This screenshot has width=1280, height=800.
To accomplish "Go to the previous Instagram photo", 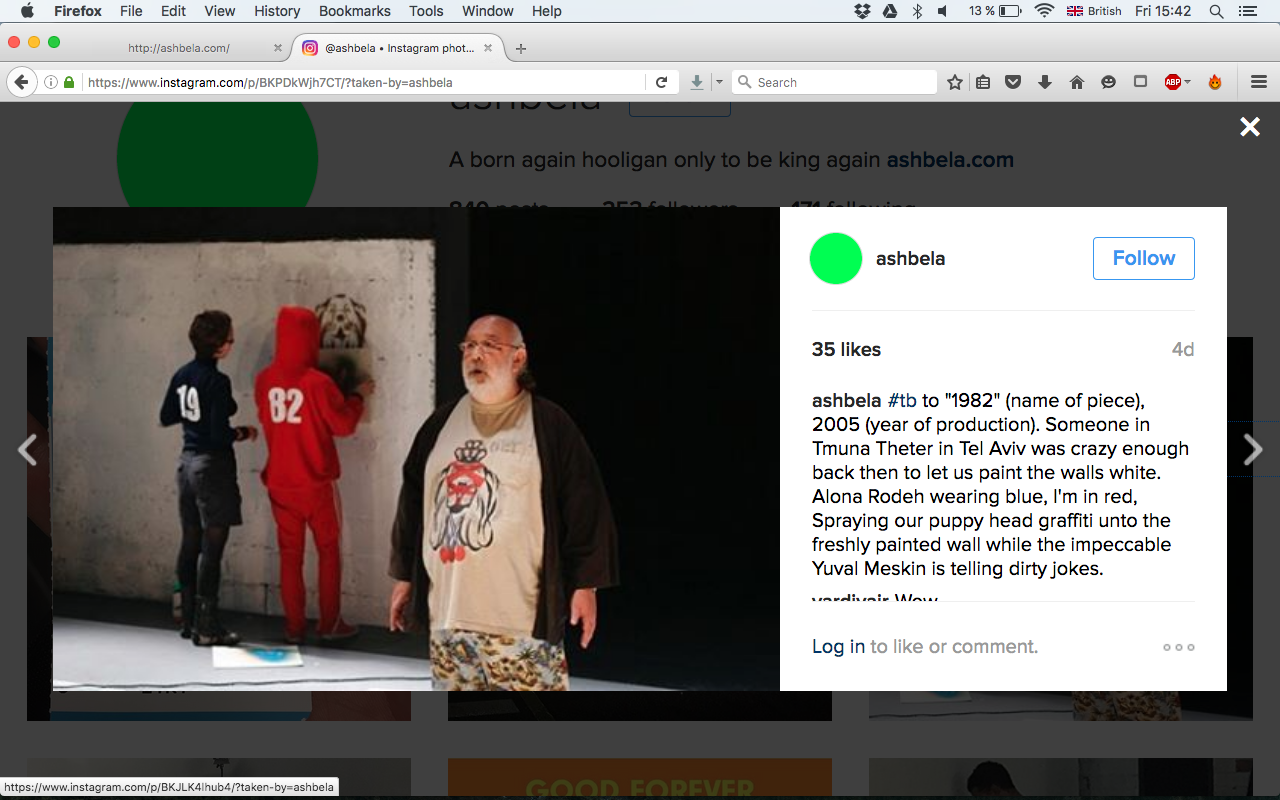I will 27,450.
